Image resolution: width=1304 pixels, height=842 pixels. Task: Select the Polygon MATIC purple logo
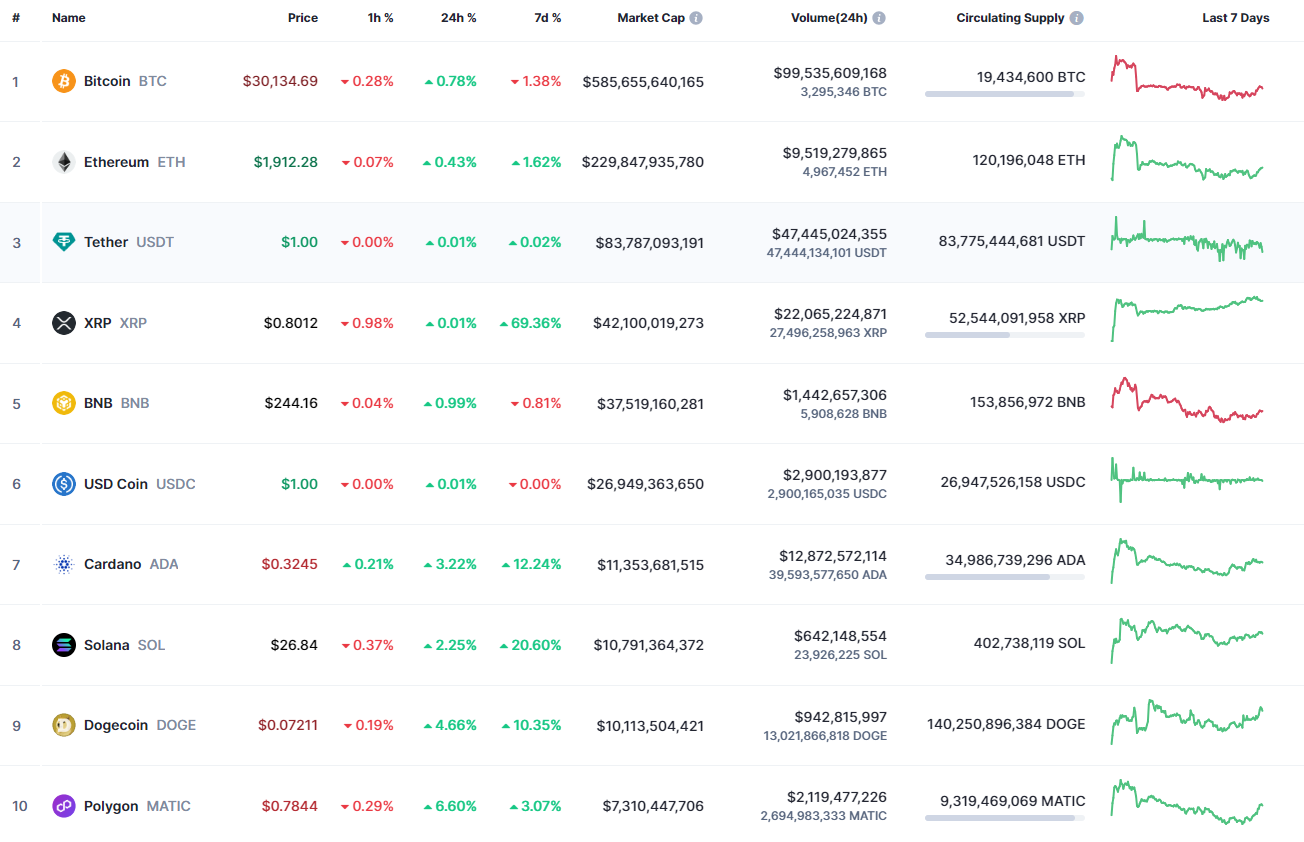[65, 805]
